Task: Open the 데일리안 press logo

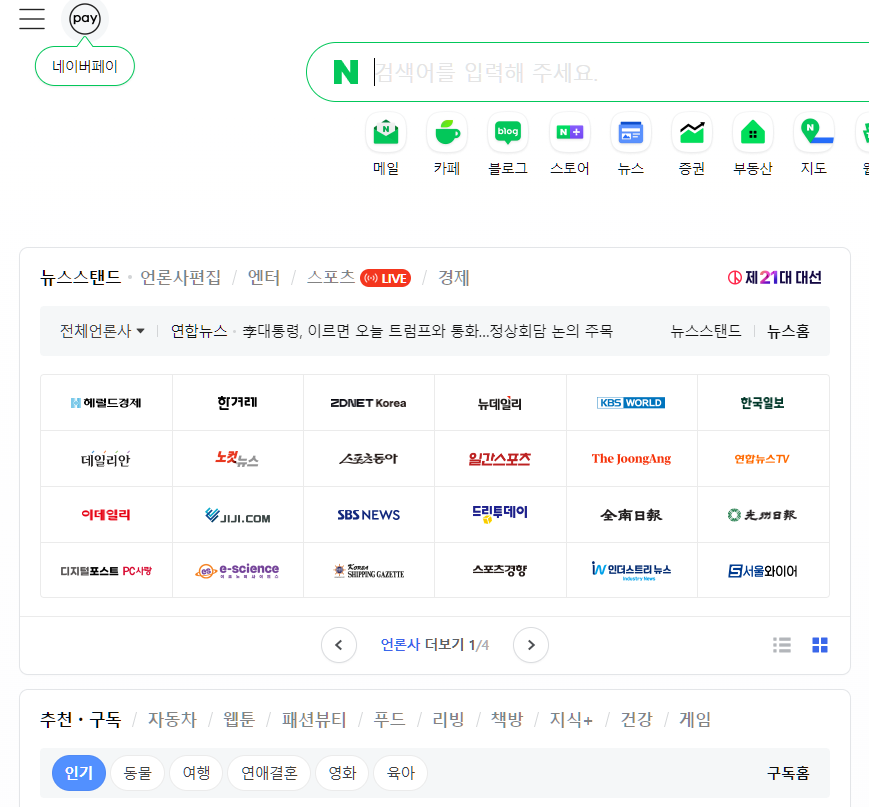Action: coord(106,459)
